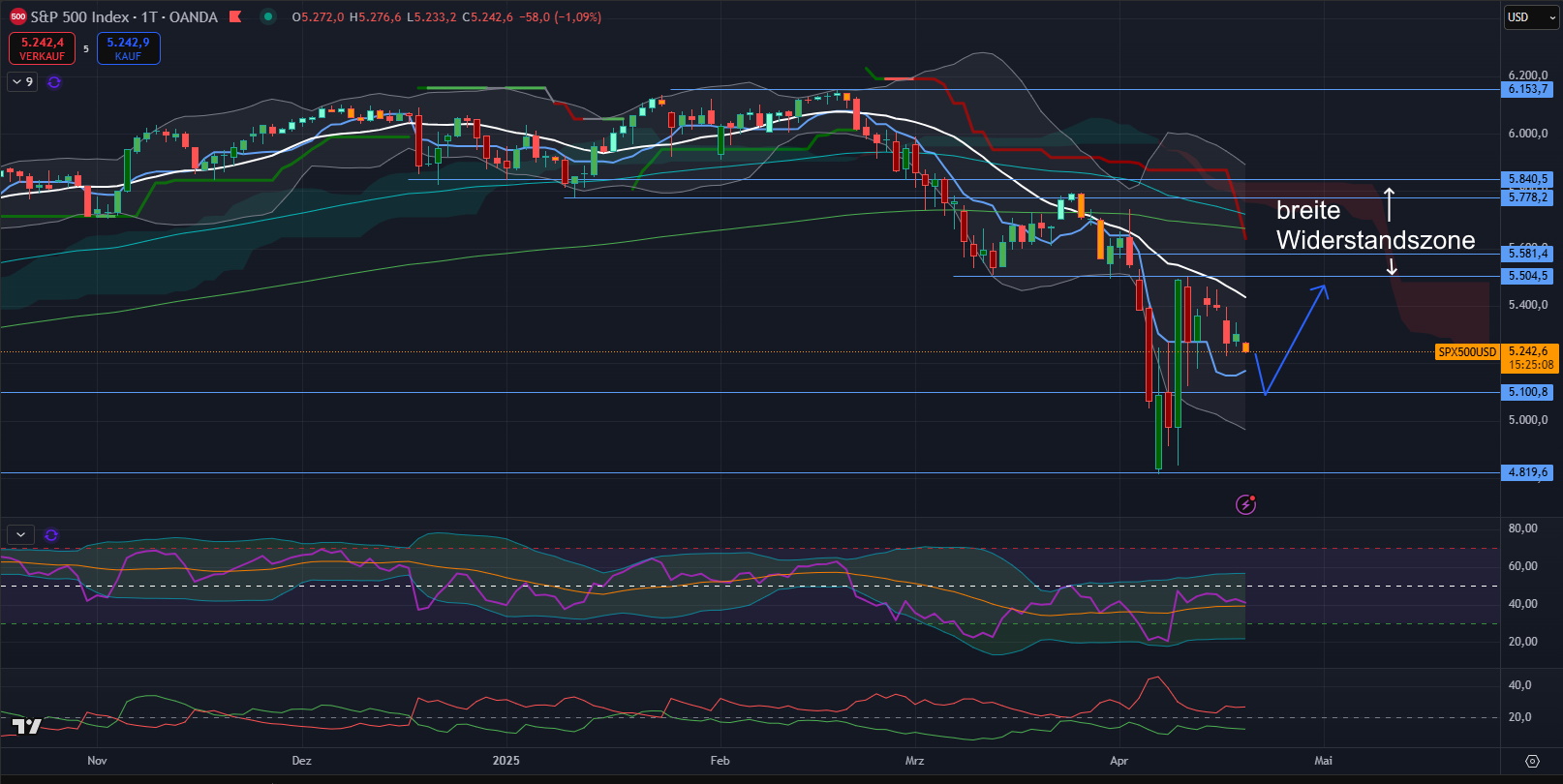
Task: Click the 2025 label on the time axis
Action: (506, 761)
